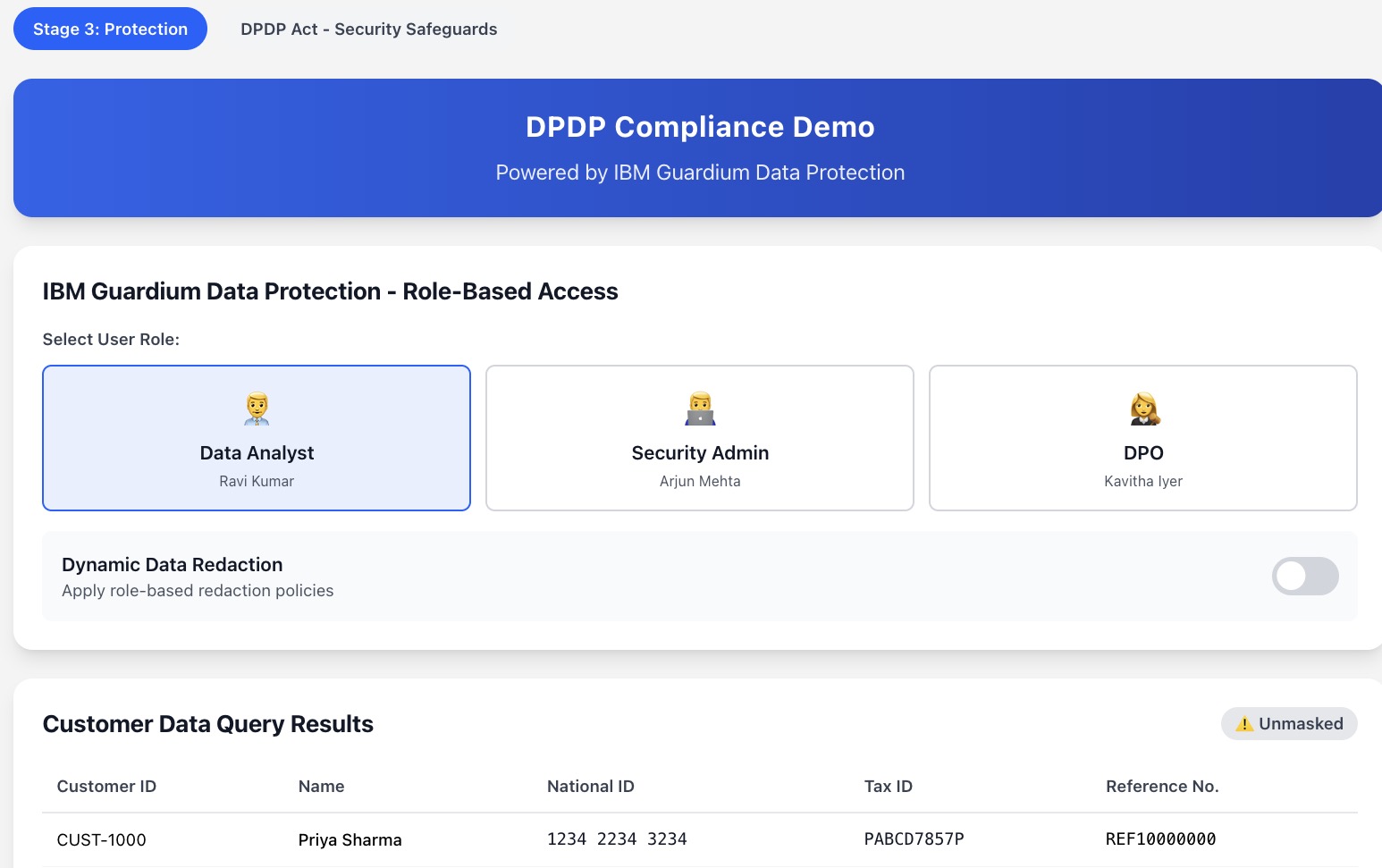Enable the Dynamic Data Redaction toggle

[1305, 576]
